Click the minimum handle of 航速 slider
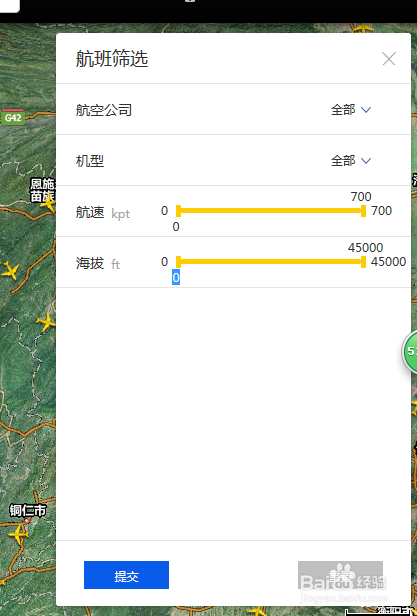Screen dimensions: 417x616 click(178, 211)
